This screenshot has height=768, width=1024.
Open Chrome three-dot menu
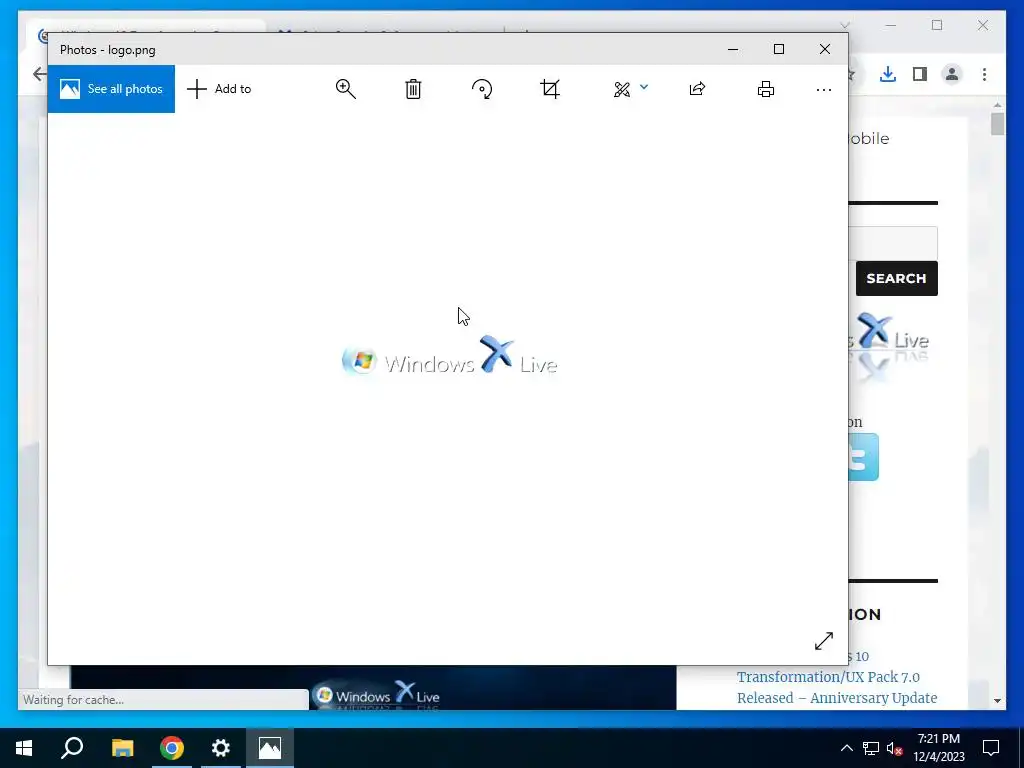(984, 74)
